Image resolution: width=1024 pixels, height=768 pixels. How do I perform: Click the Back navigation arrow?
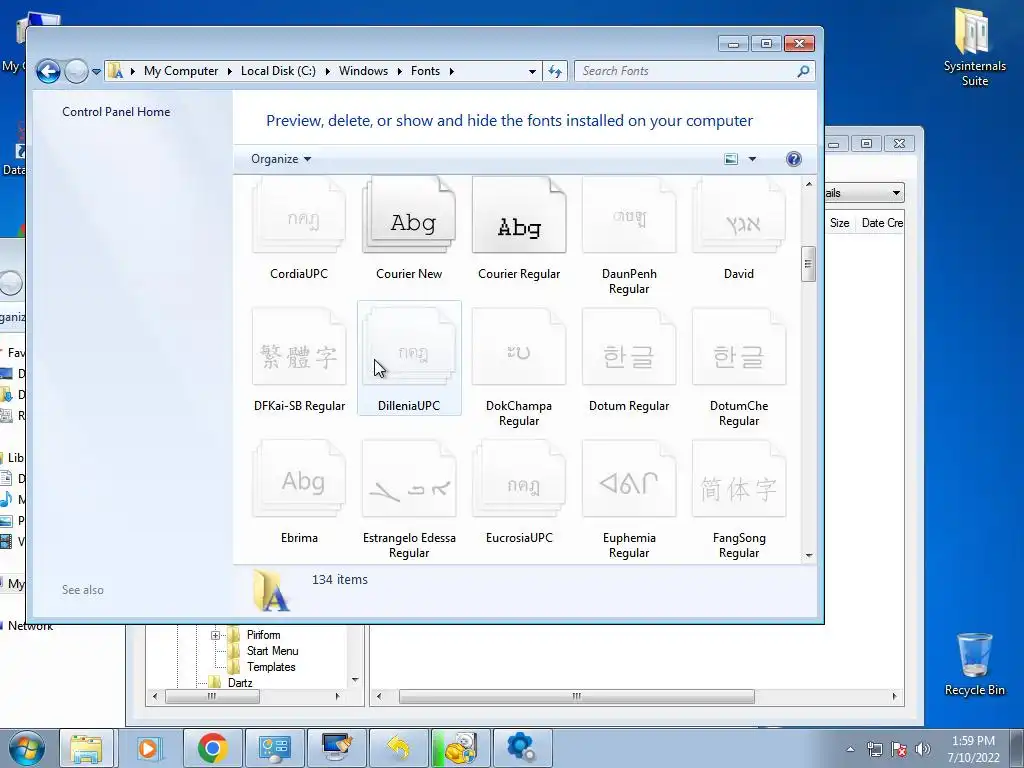point(48,71)
